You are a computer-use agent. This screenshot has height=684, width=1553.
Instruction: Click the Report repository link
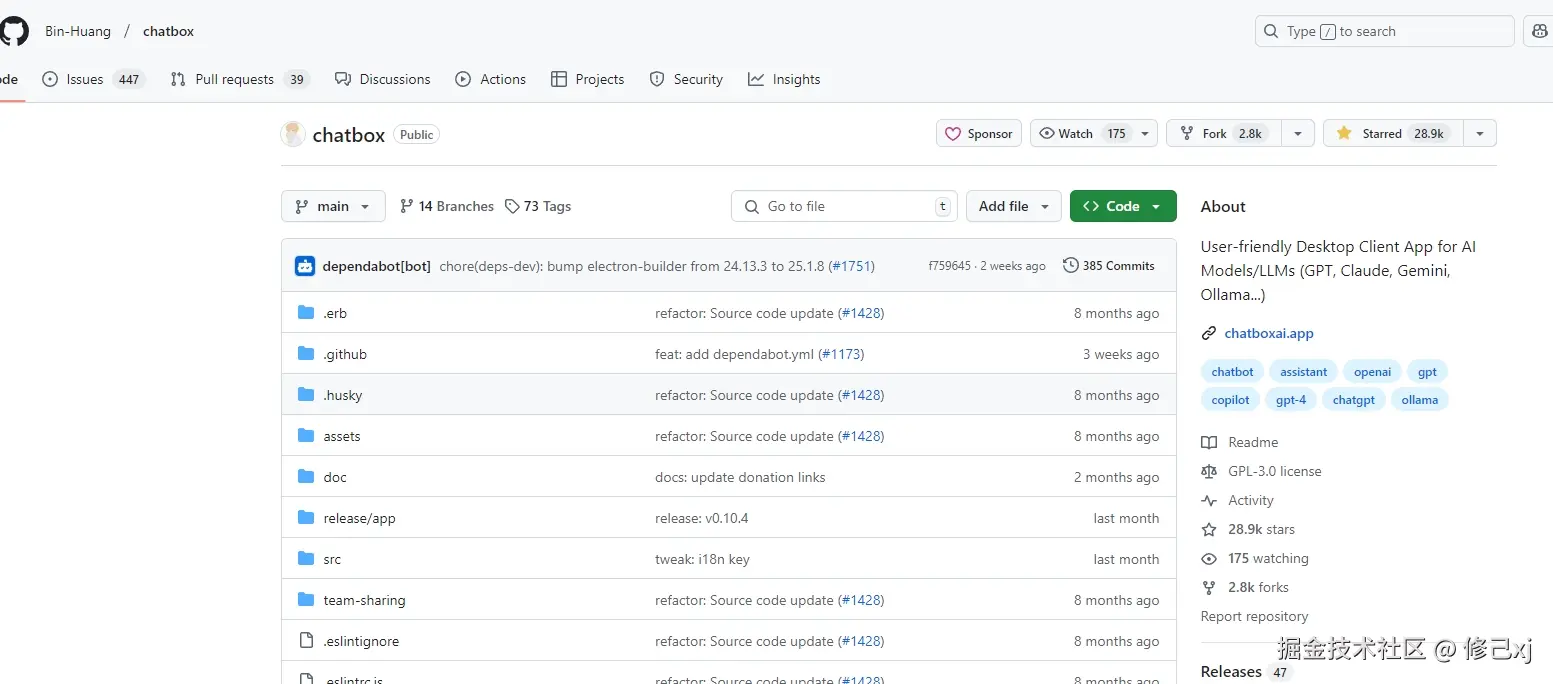[1254, 616]
